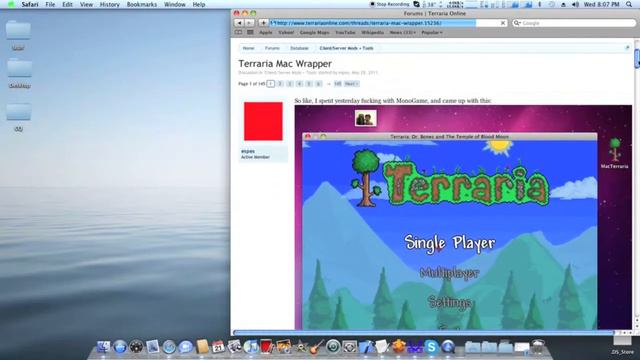Click the Google search field
Viewport: 640px width, 360px height.
(573, 23)
